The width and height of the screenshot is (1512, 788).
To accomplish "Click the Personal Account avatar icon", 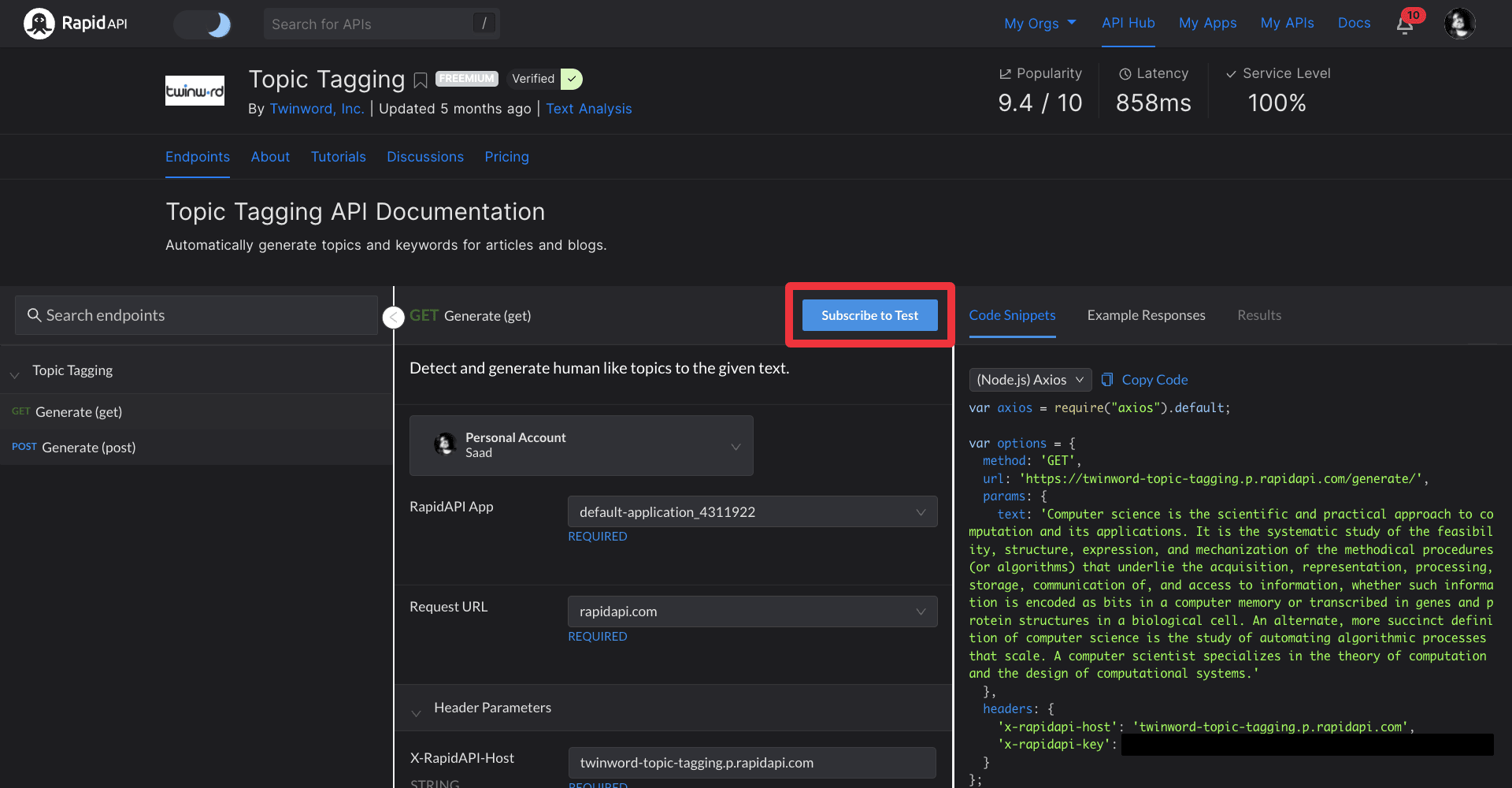I will 445,444.
